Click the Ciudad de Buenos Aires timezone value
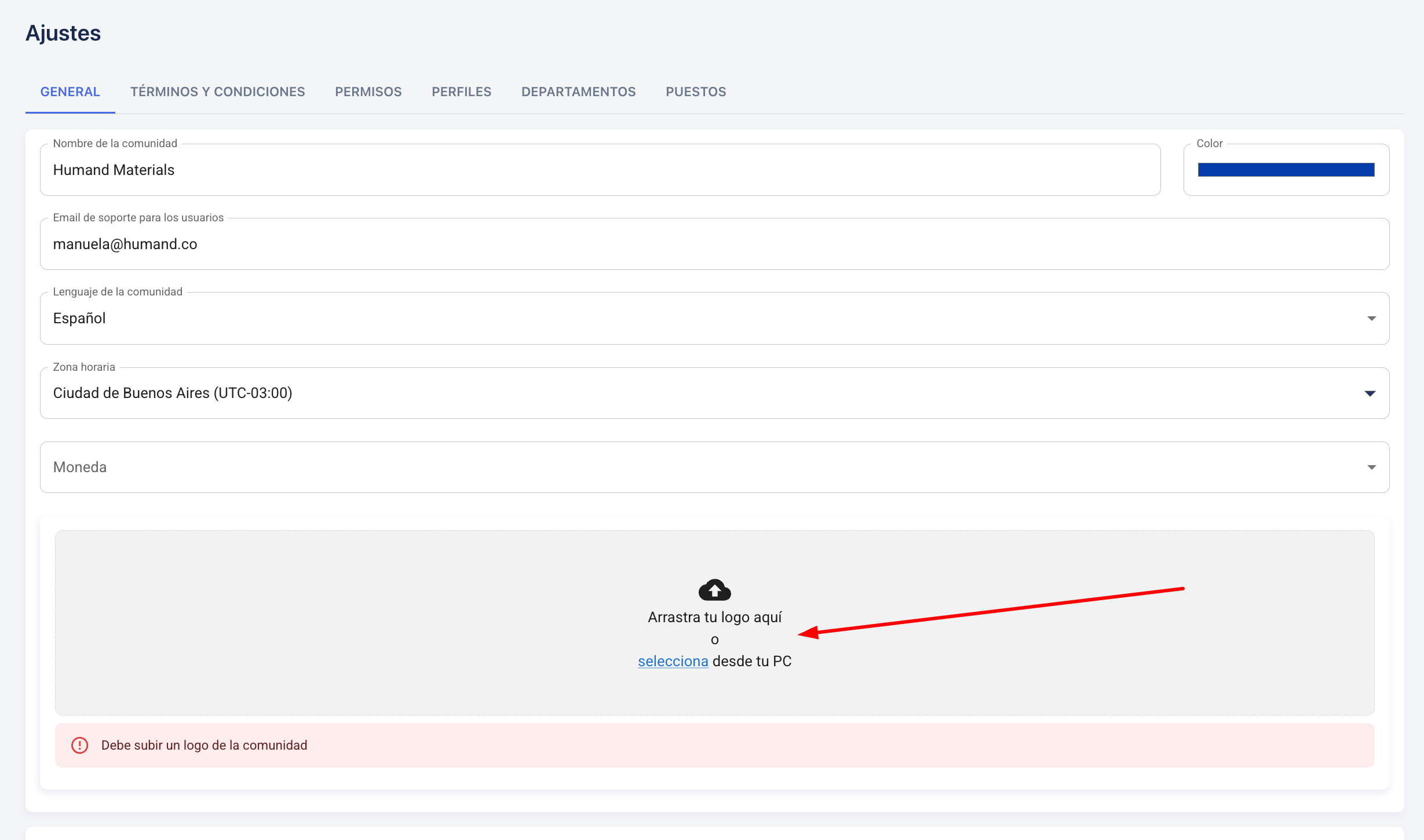The image size is (1424, 840). coord(173,393)
